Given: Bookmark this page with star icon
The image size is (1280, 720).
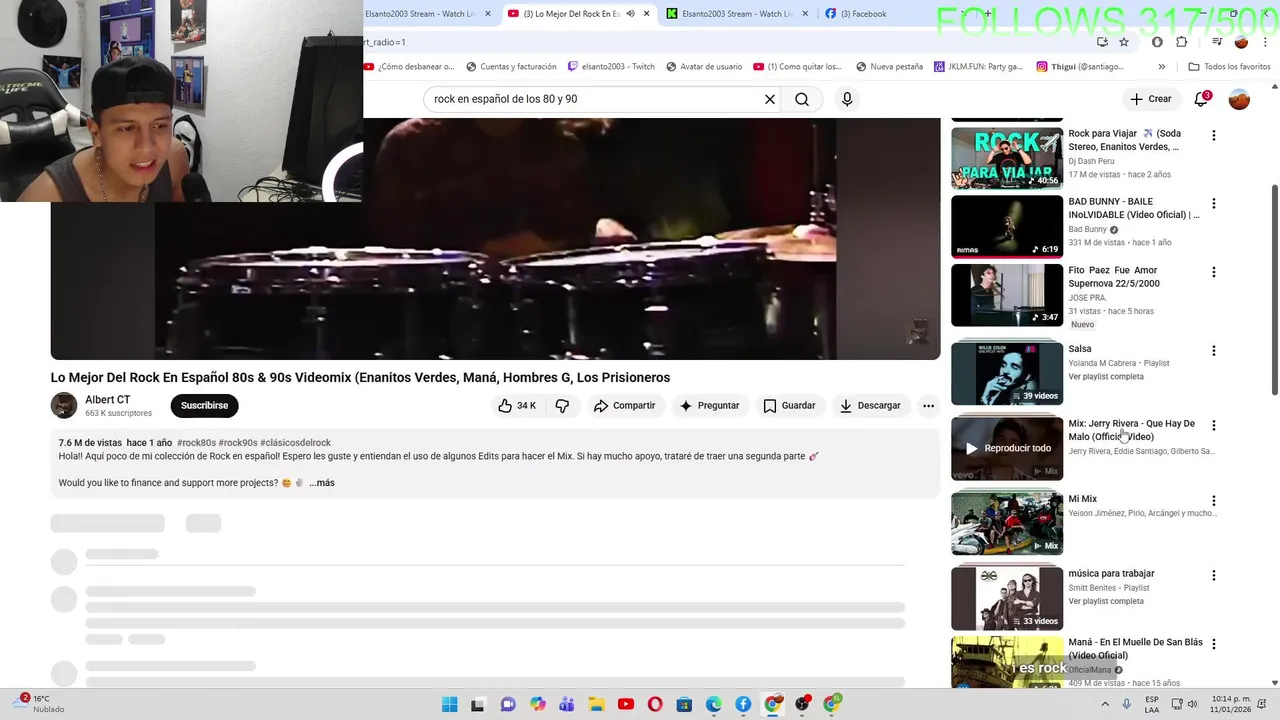Looking at the screenshot, I should (1124, 42).
